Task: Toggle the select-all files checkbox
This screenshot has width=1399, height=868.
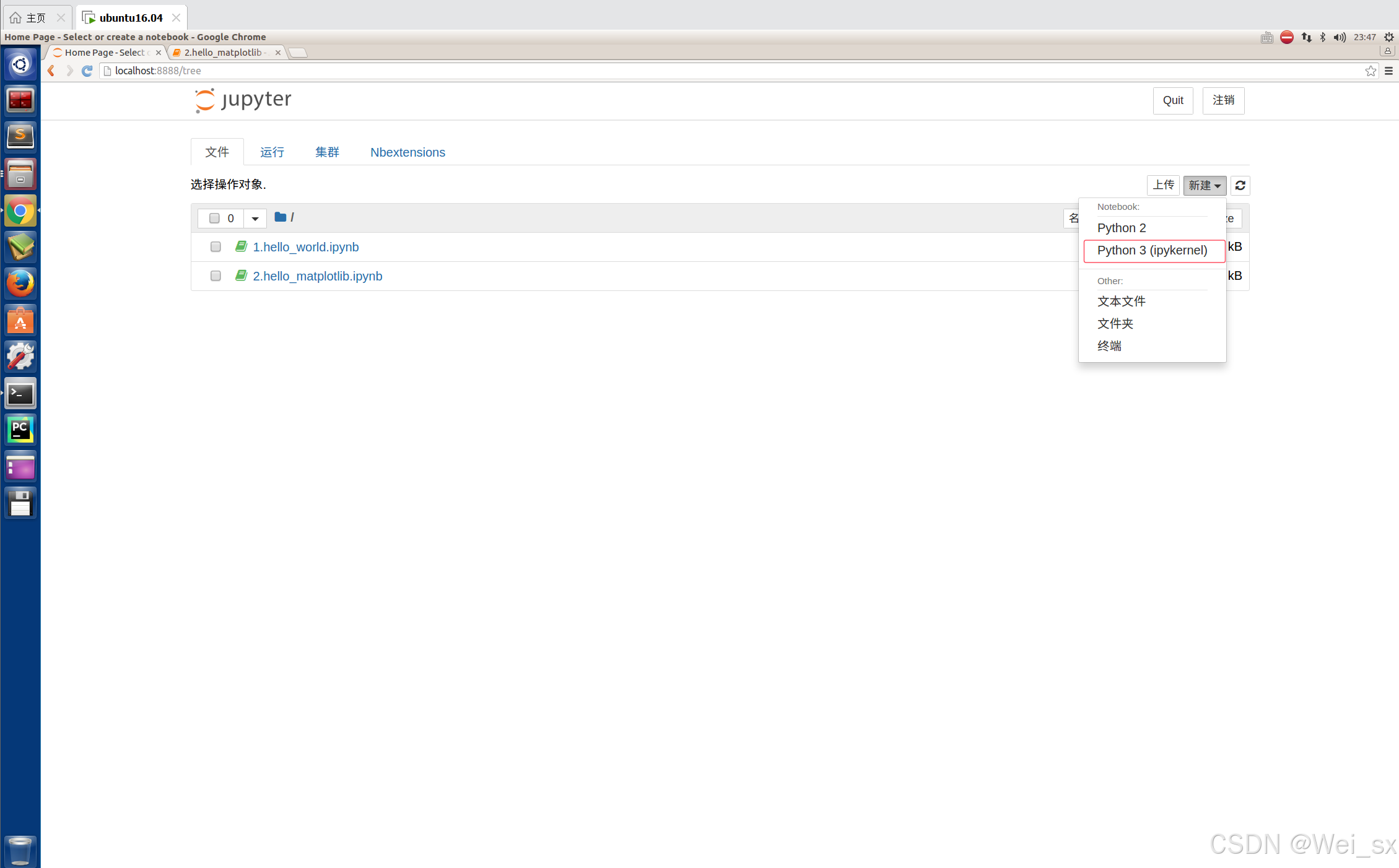Action: [214, 218]
